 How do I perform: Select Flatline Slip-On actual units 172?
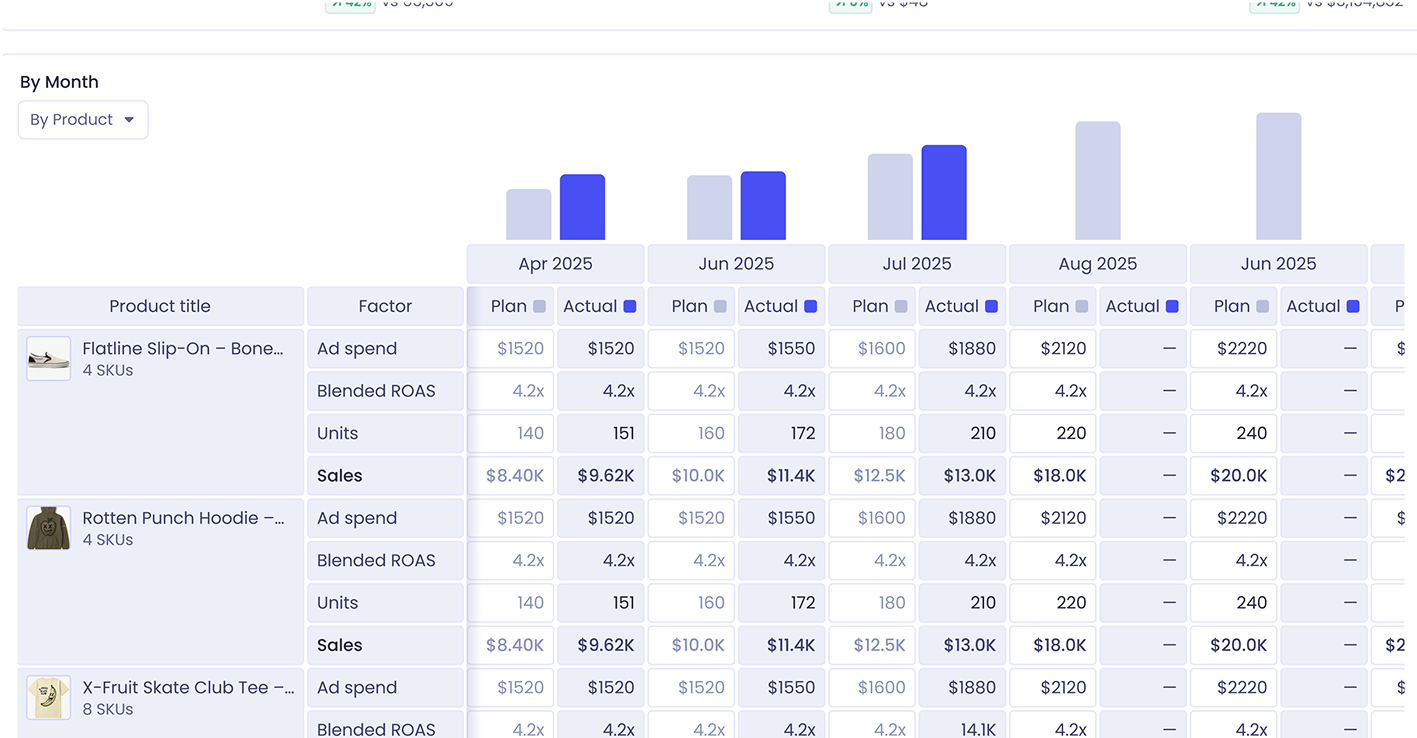point(782,433)
